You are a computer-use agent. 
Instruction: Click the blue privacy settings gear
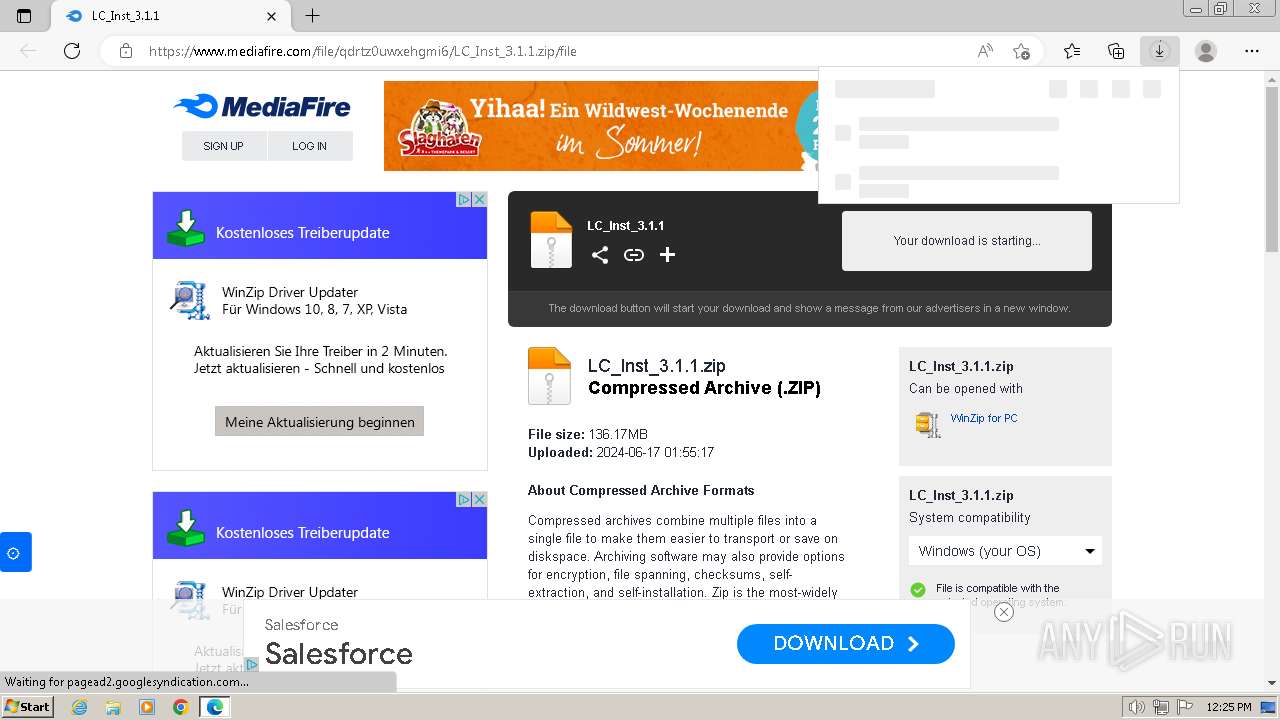pyautogui.click(x=14, y=552)
